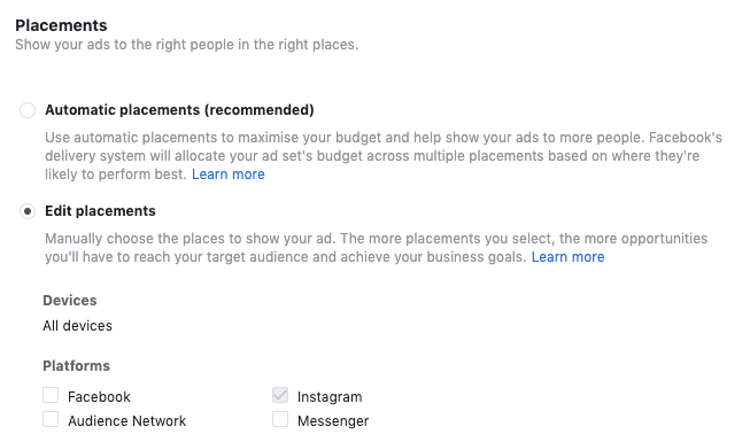Viewport: 750px width, 441px height.
Task: Click the 'Edit placements' label text
Action: pos(100,211)
